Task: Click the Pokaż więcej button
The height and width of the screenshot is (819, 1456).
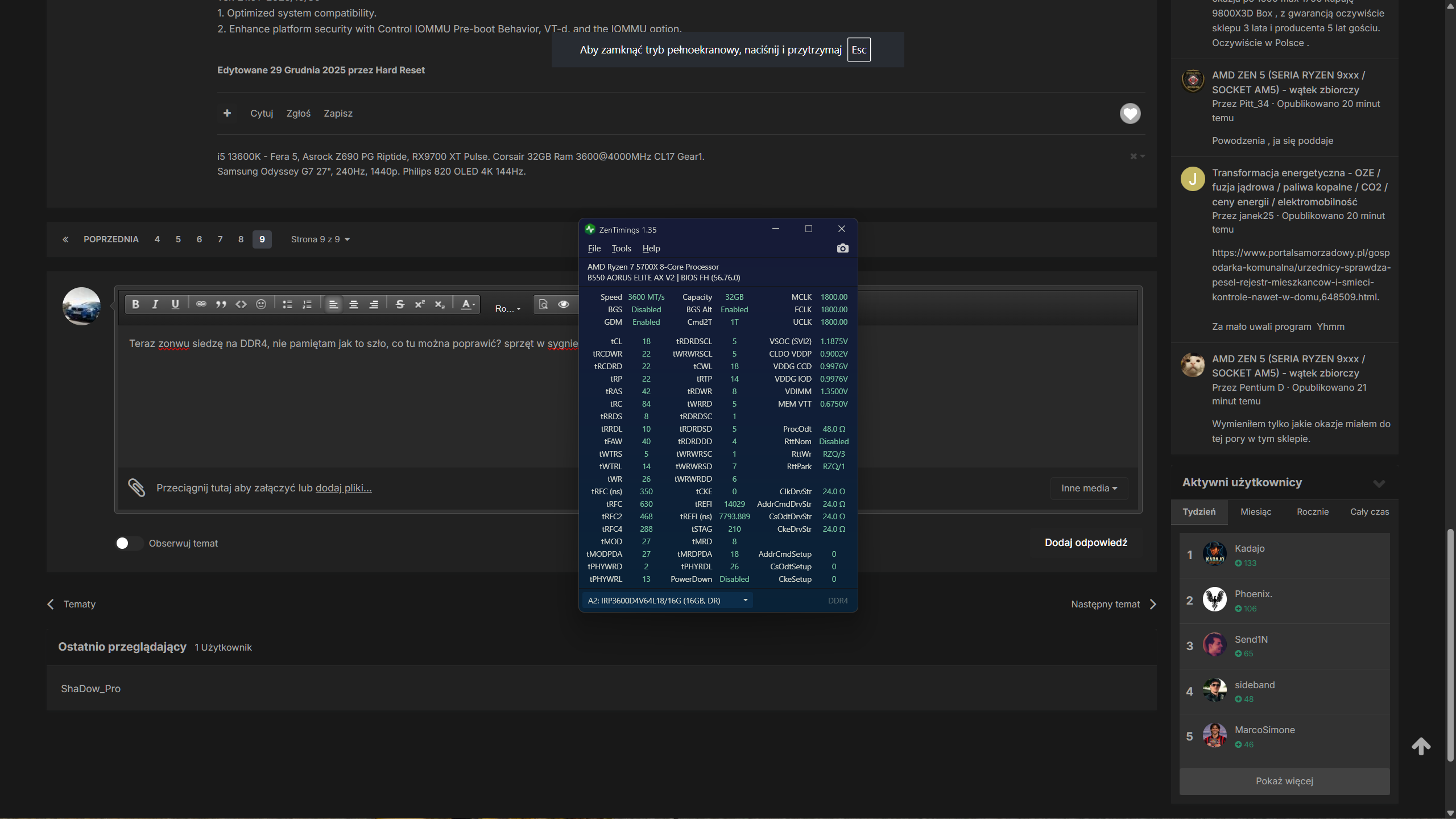Action: 1284,781
